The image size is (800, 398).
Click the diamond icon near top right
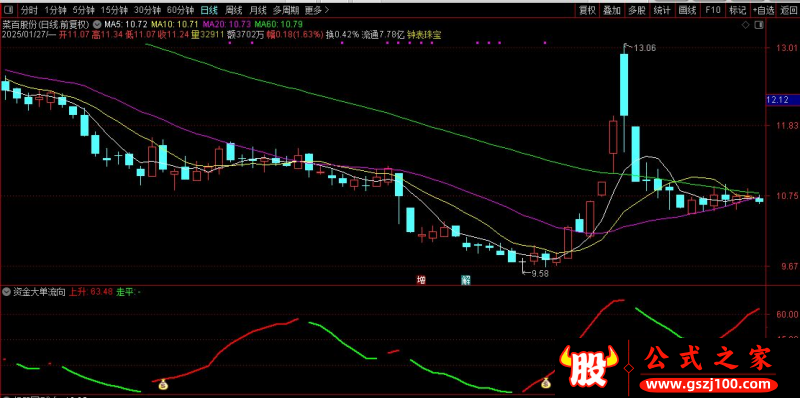(745, 24)
